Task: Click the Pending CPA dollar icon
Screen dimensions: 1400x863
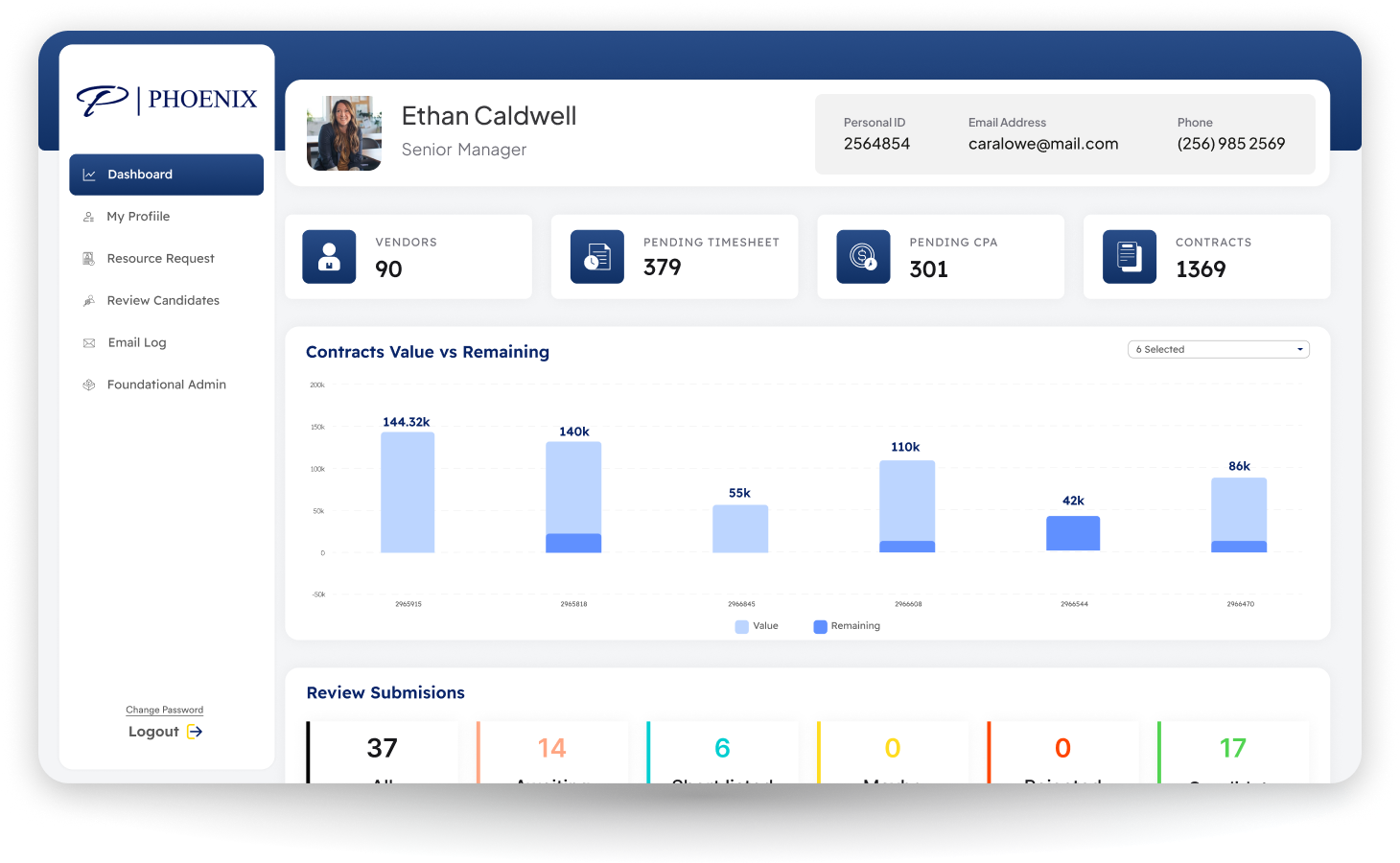Action: click(x=862, y=256)
